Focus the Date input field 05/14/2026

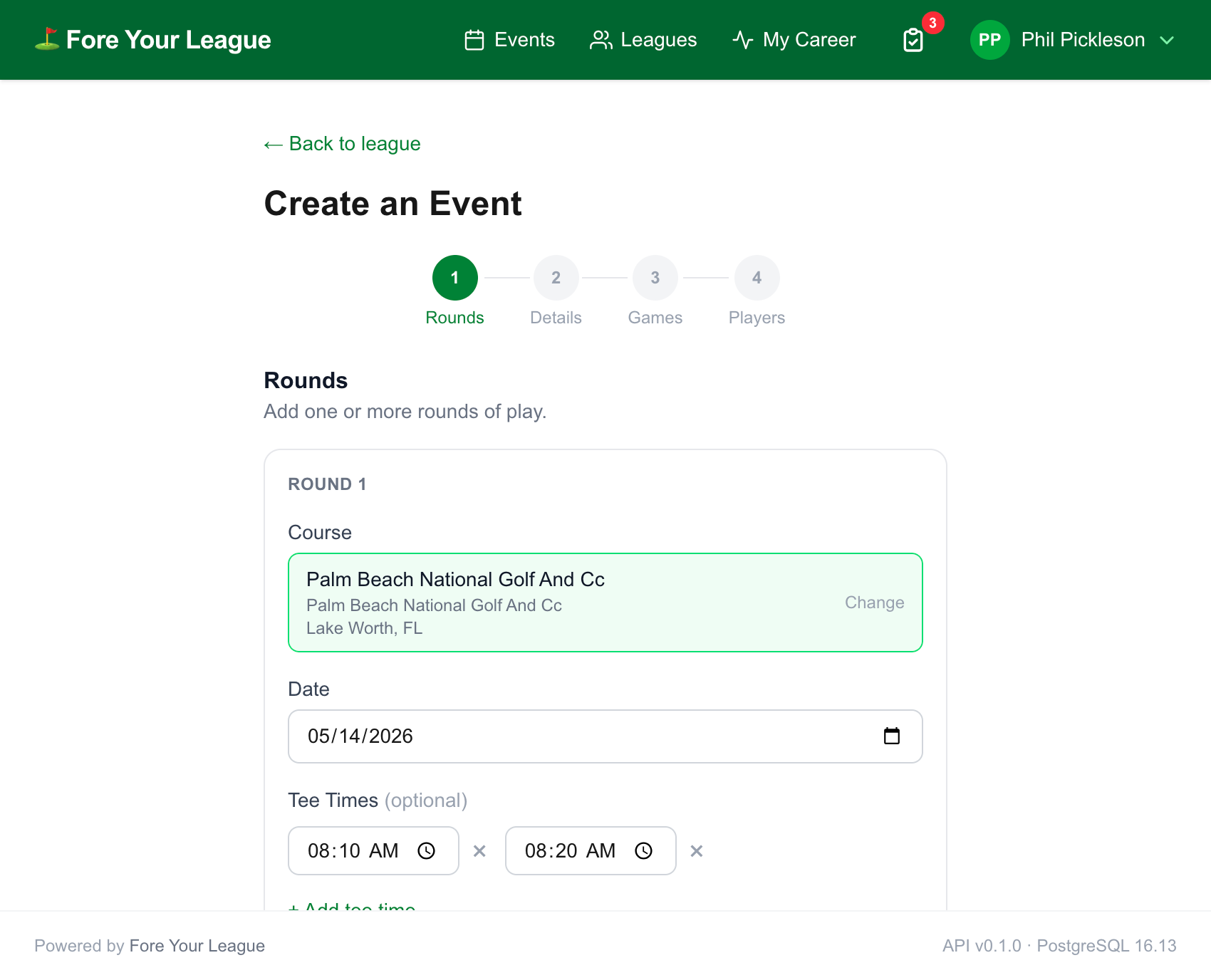point(605,736)
